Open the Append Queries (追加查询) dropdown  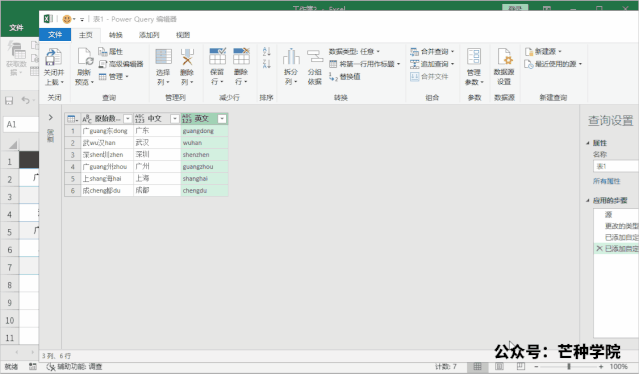pyautogui.click(x=432, y=64)
